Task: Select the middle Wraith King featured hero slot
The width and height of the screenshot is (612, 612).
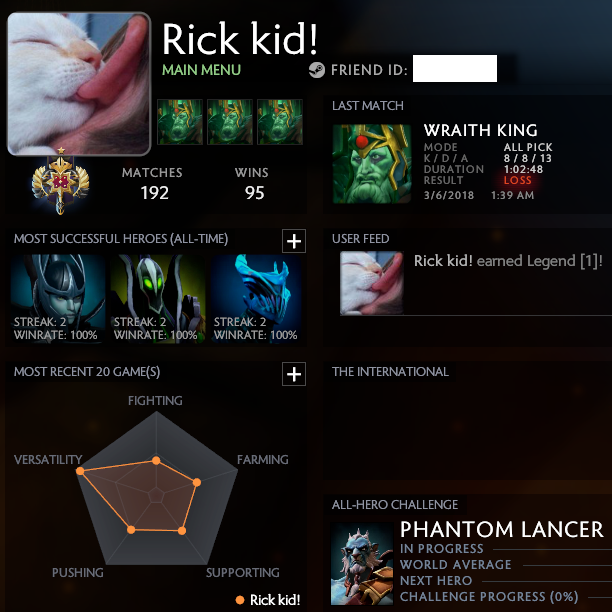Action: [x=230, y=122]
